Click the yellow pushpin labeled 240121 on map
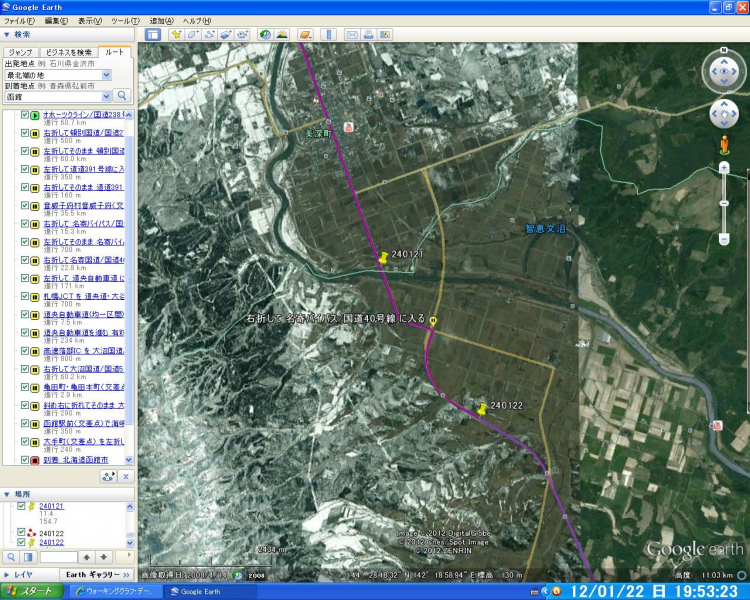 (x=383, y=257)
